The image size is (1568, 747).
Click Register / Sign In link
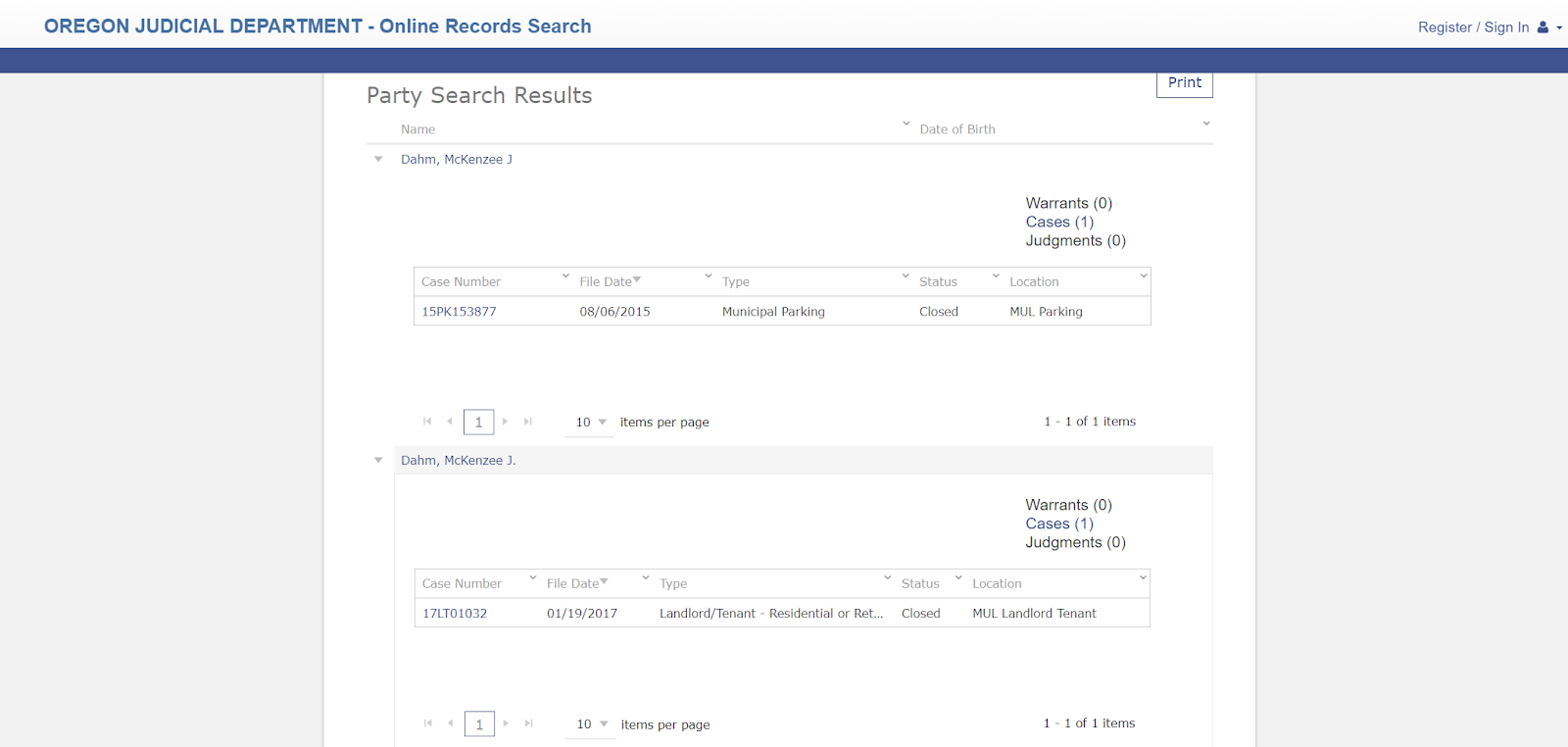(x=1473, y=27)
